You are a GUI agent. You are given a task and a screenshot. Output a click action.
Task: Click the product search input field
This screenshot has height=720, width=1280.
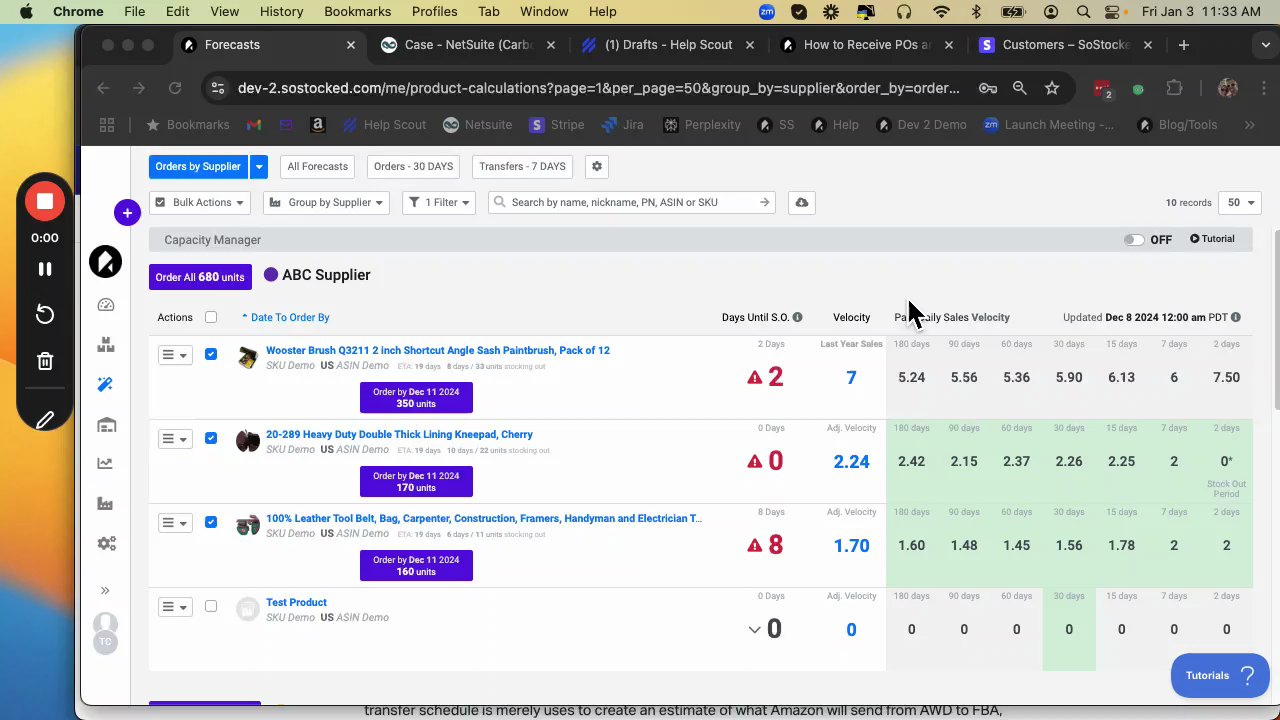632,203
